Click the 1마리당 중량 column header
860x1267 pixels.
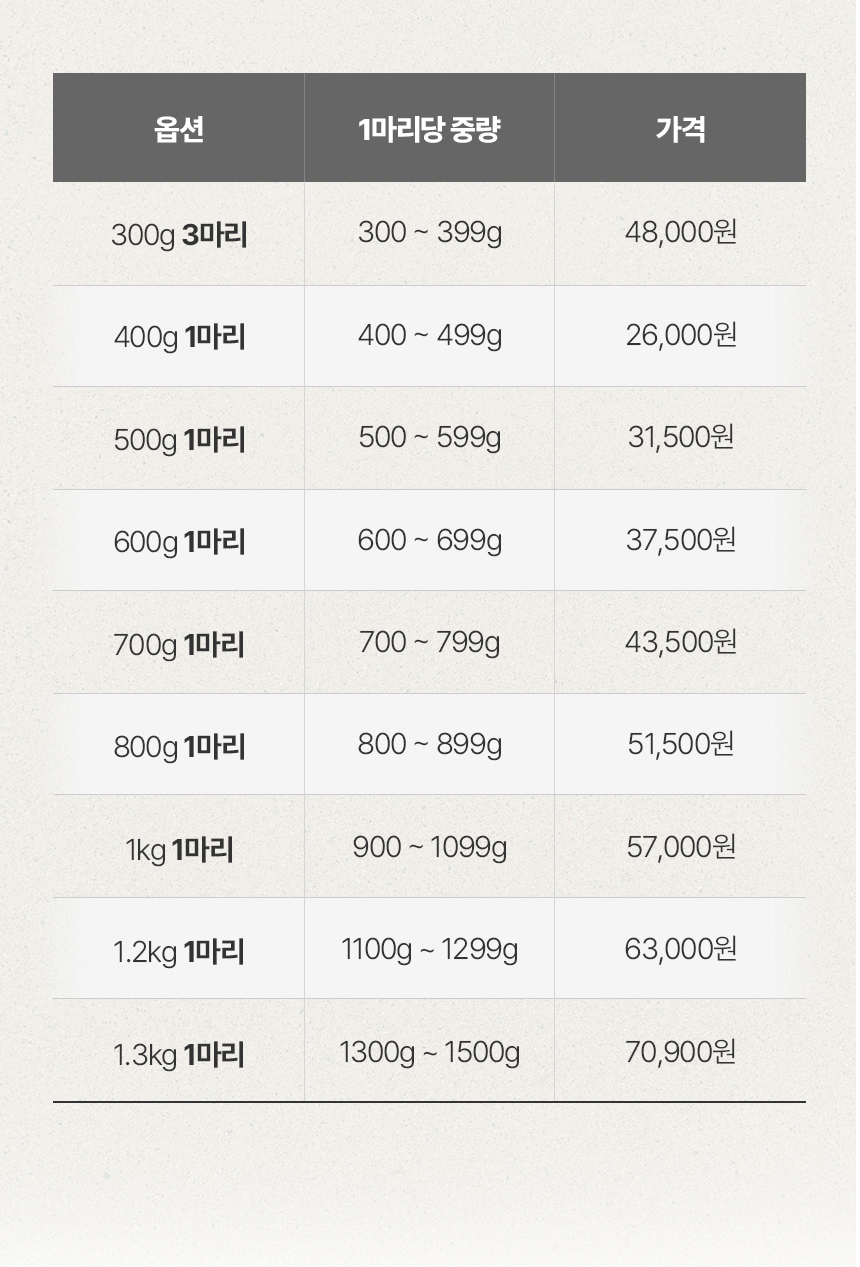(429, 128)
